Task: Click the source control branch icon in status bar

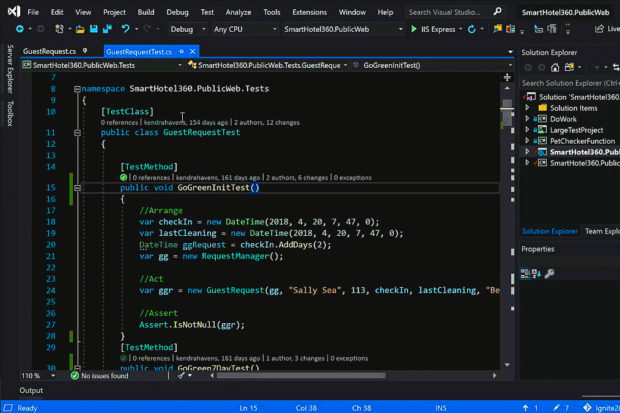Action: [587, 407]
